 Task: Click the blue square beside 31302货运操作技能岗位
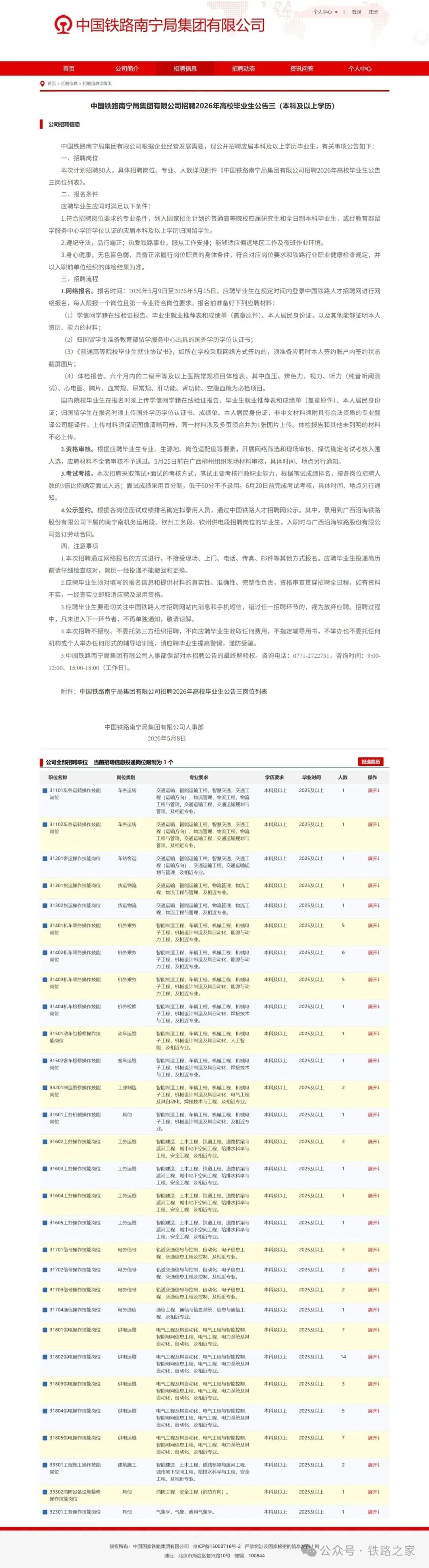click(44, 905)
